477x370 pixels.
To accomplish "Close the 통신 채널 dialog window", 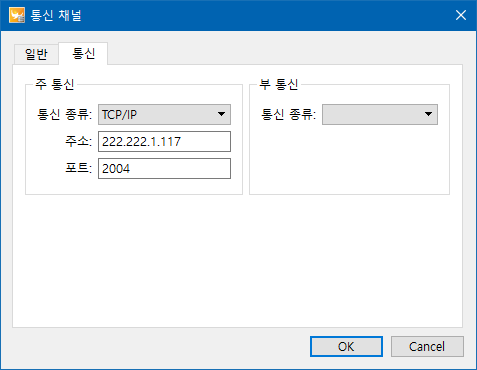I will tap(461, 15).
